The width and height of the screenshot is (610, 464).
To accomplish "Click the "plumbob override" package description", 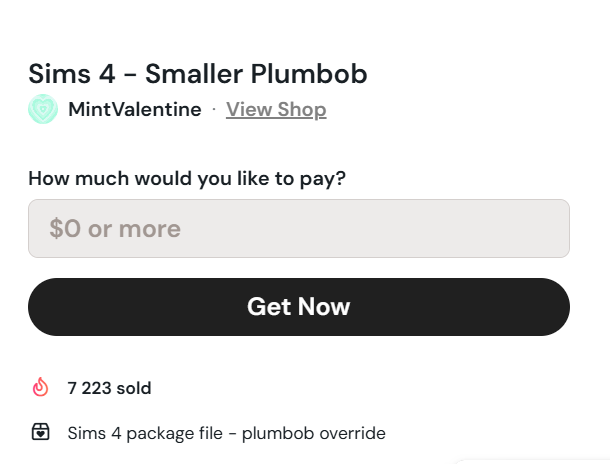I will [x=226, y=433].
